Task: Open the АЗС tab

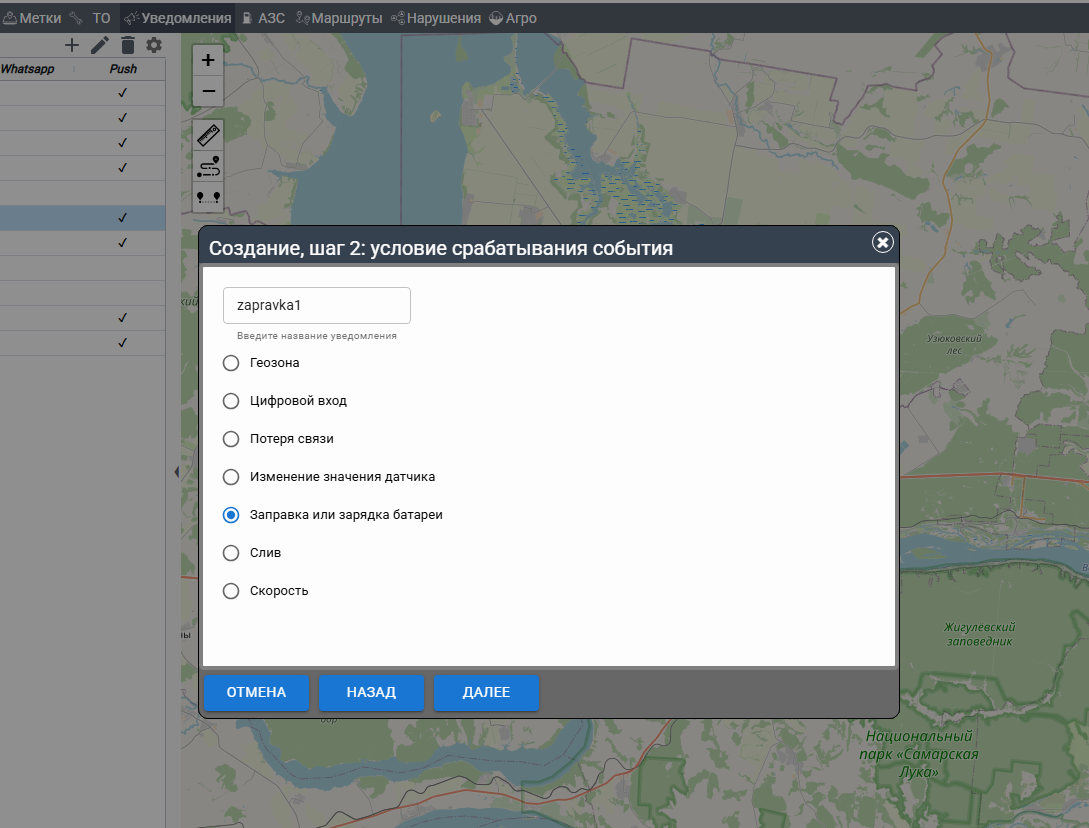Action: (264, 18)
